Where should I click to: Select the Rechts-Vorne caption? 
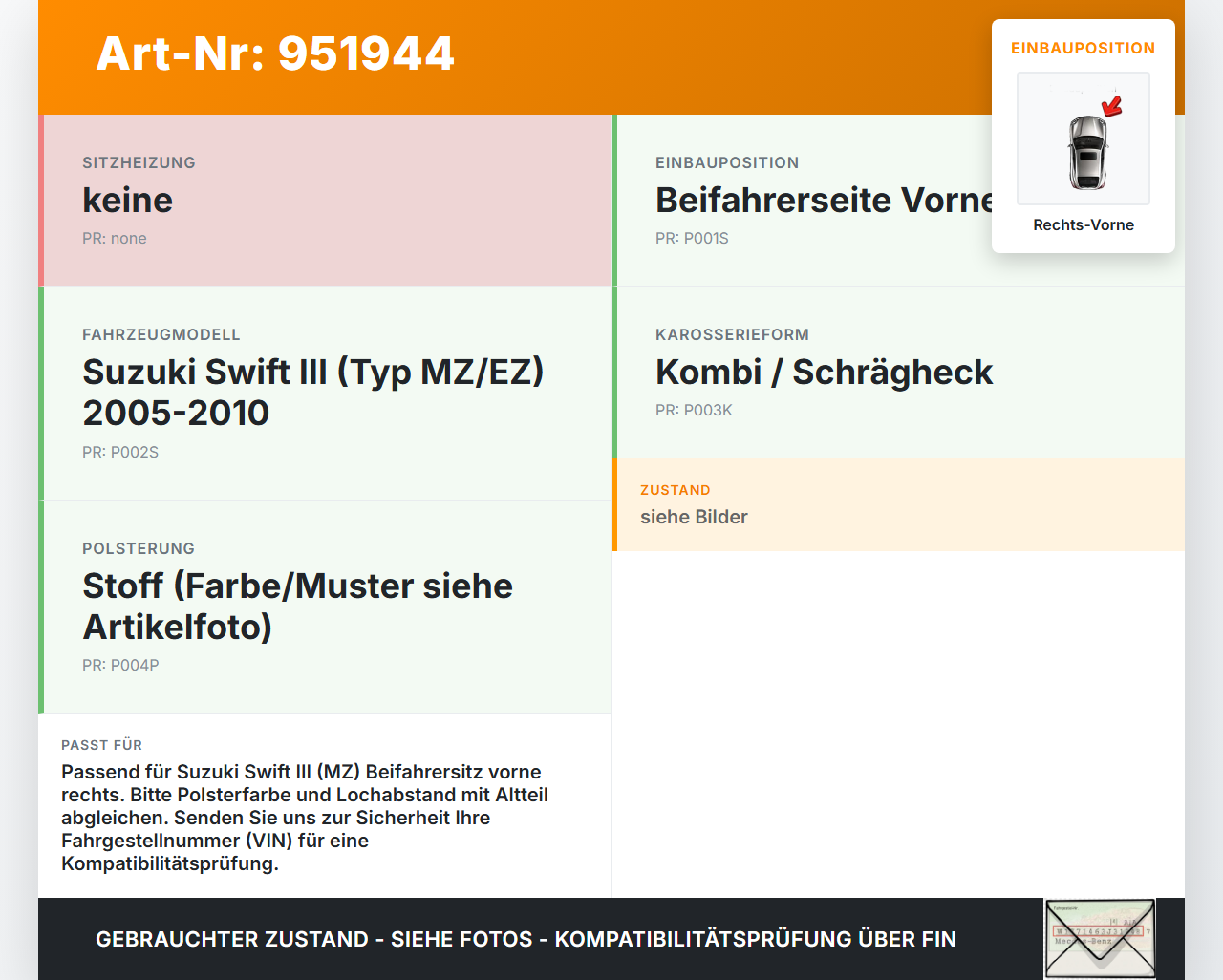[1084, 224]
